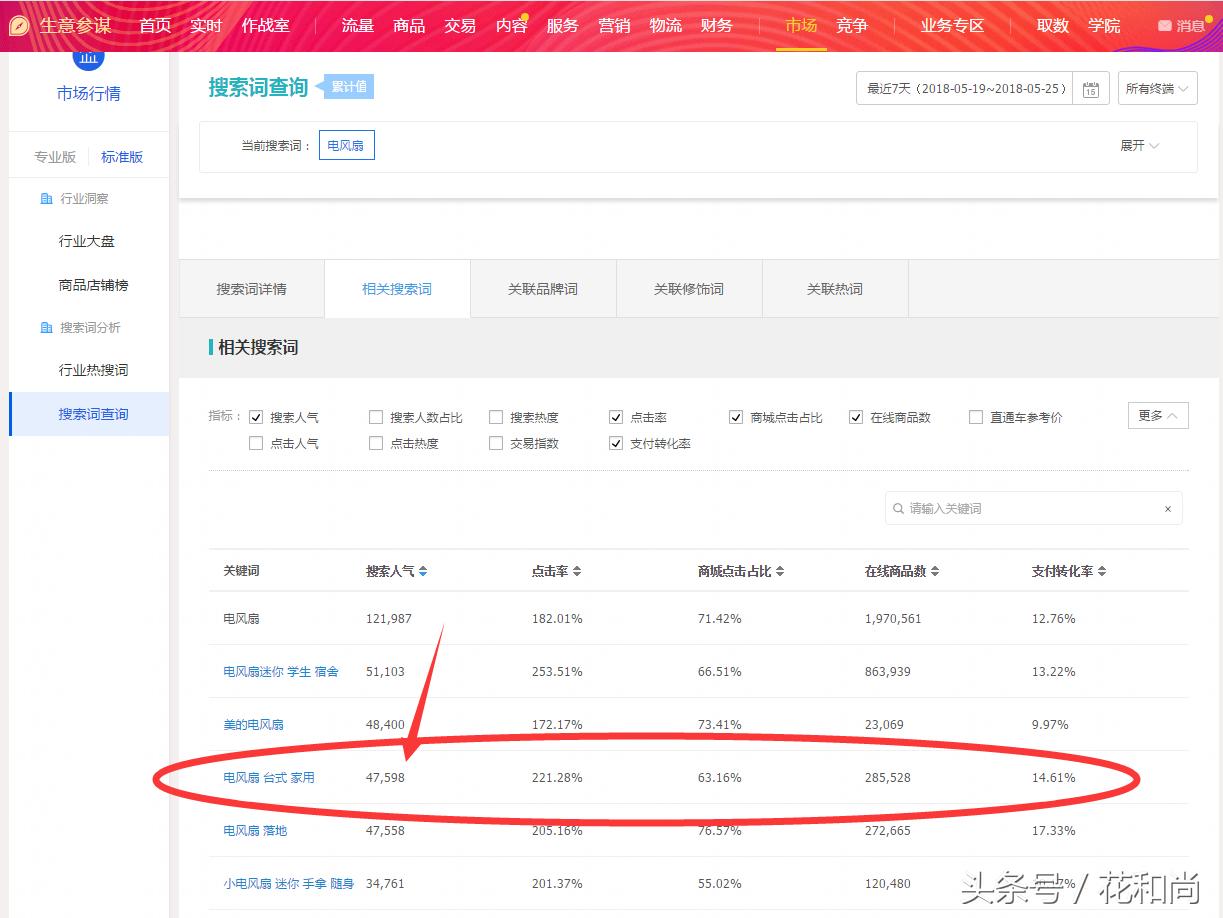Switch to 标准版 in the sidebar

point(121,156)
